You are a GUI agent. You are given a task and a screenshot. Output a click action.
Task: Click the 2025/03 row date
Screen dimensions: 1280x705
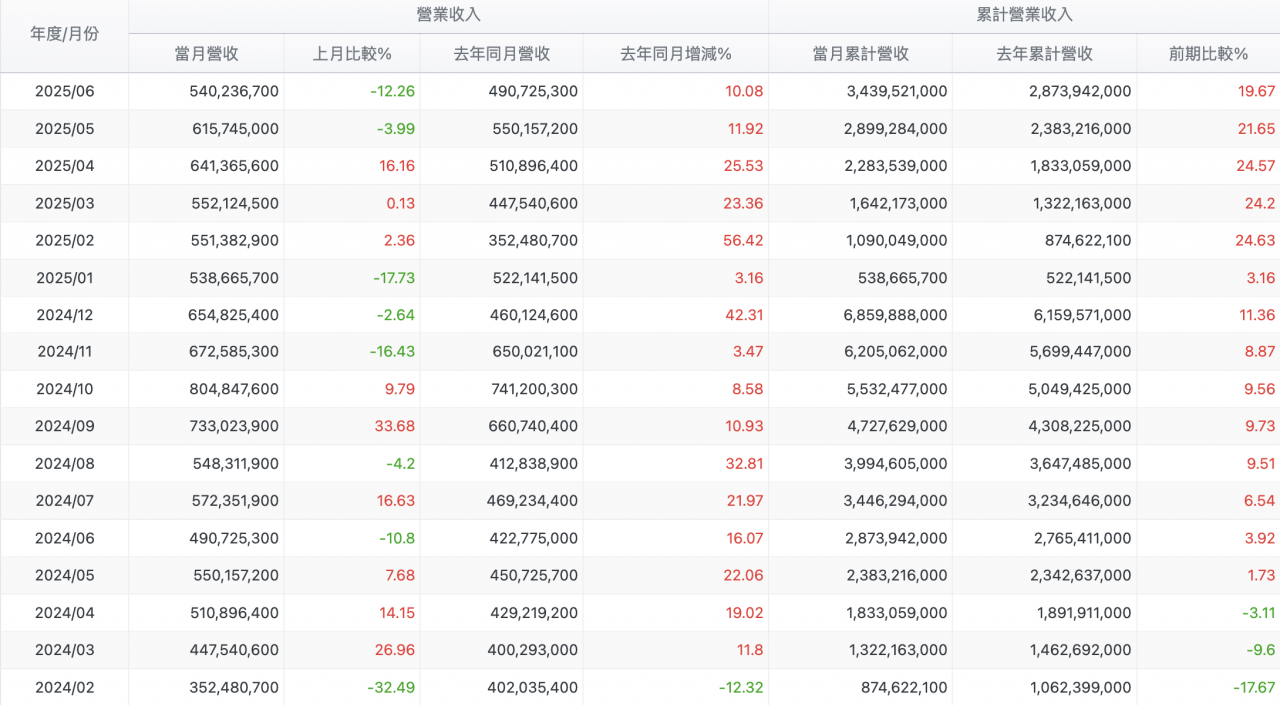[x=64, y=203]
